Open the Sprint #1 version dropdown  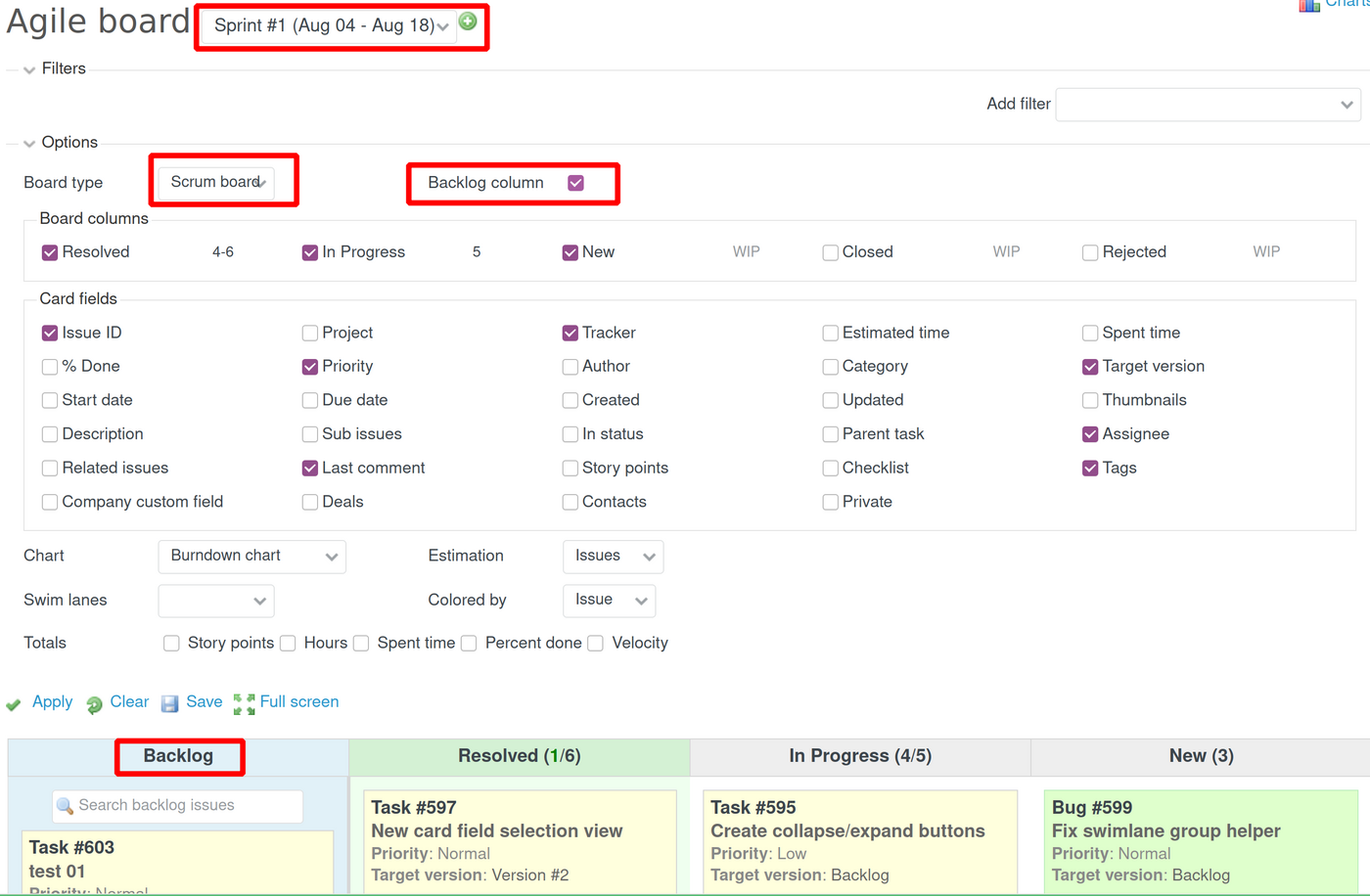(331, 26)
